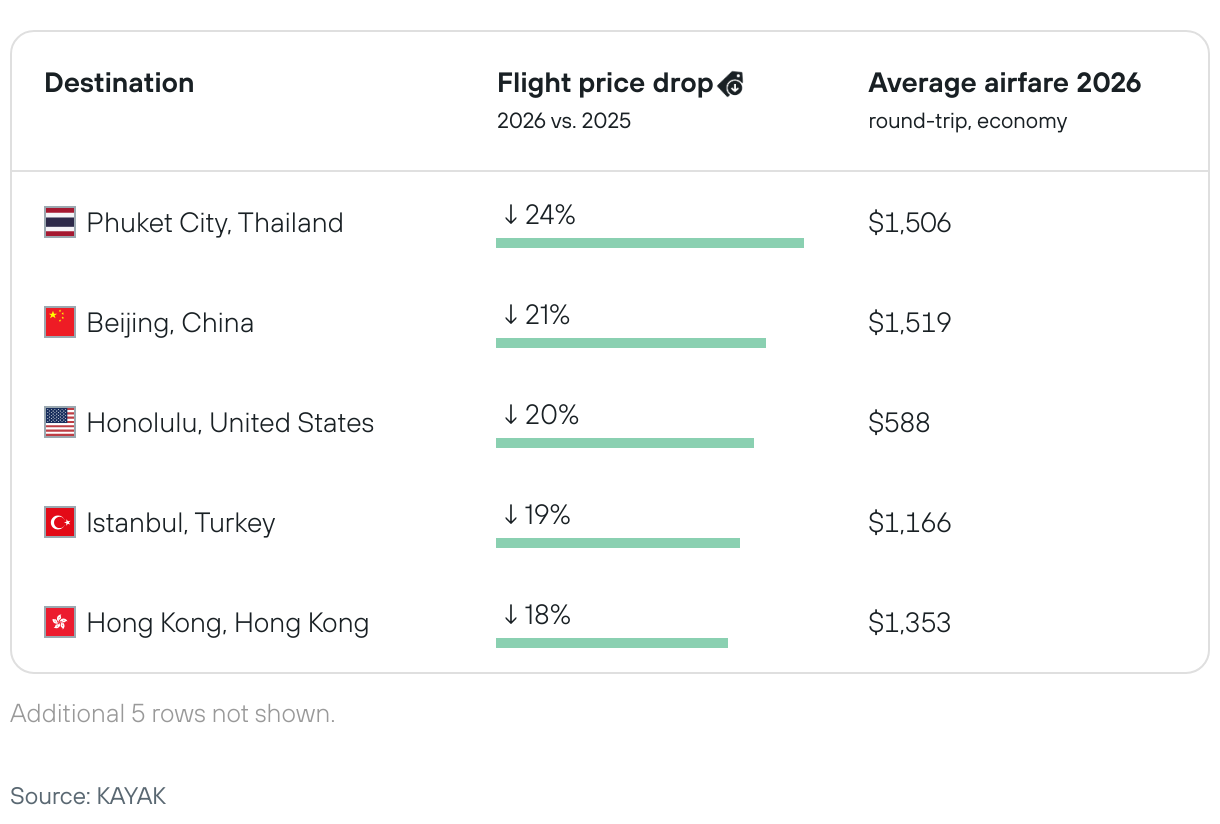Click the United States flag icon

tap(60, 422)
